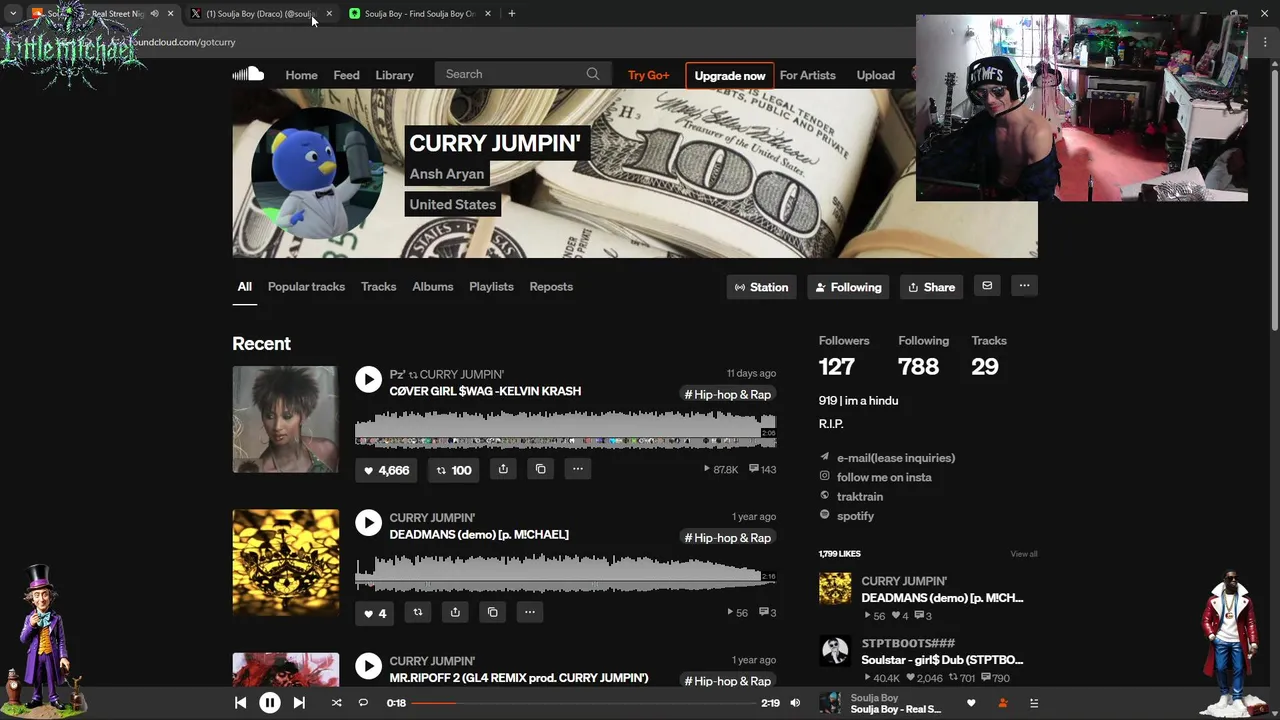This screenshot has width=1280, height=720.
Task: Open more menu for DEADMANS (demo)
Action: click(x=529, y=612)
